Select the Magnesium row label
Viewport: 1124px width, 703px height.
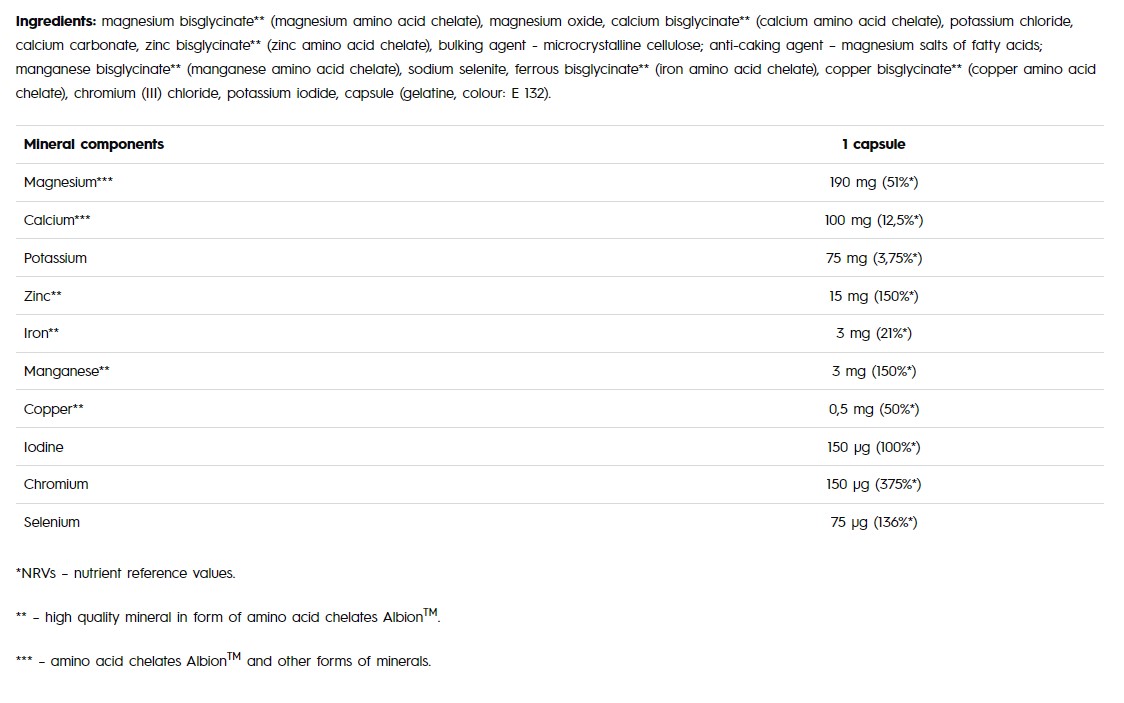61,182
